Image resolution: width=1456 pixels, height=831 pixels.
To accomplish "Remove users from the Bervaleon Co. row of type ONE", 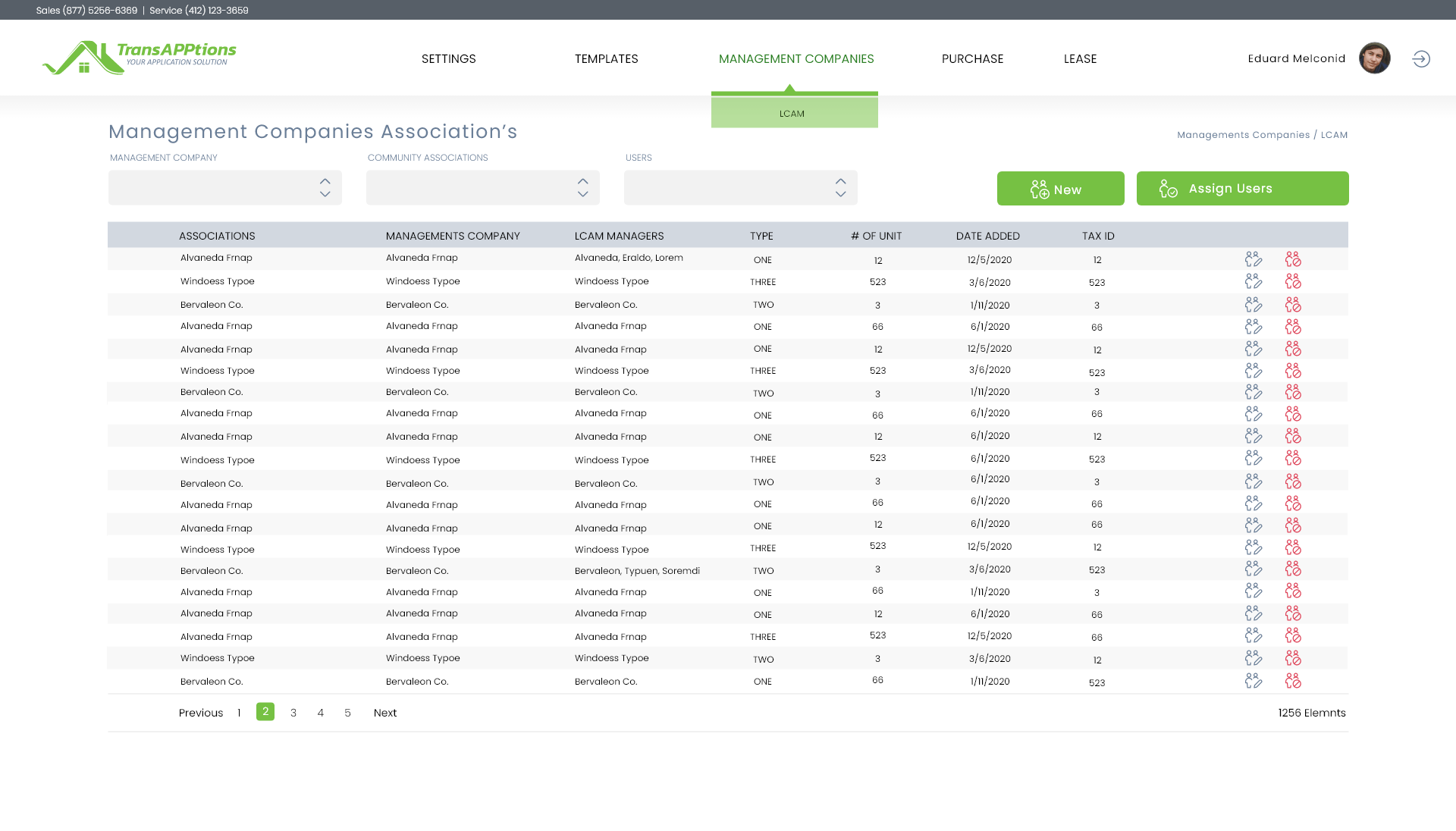I will [x=1293, y=681].
